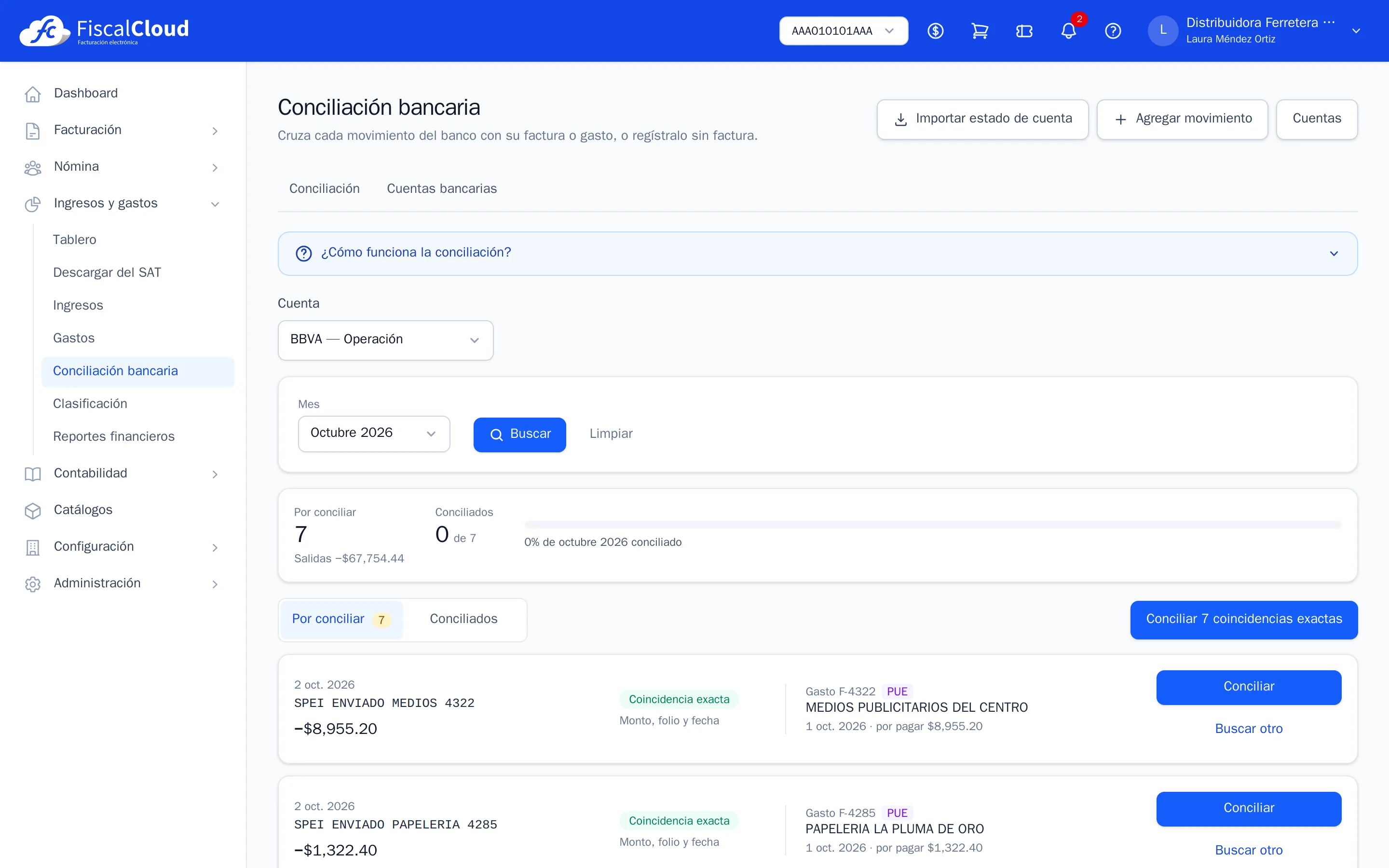
Task: Click the Administración gear icon
Action: click(x=33, y=584)
